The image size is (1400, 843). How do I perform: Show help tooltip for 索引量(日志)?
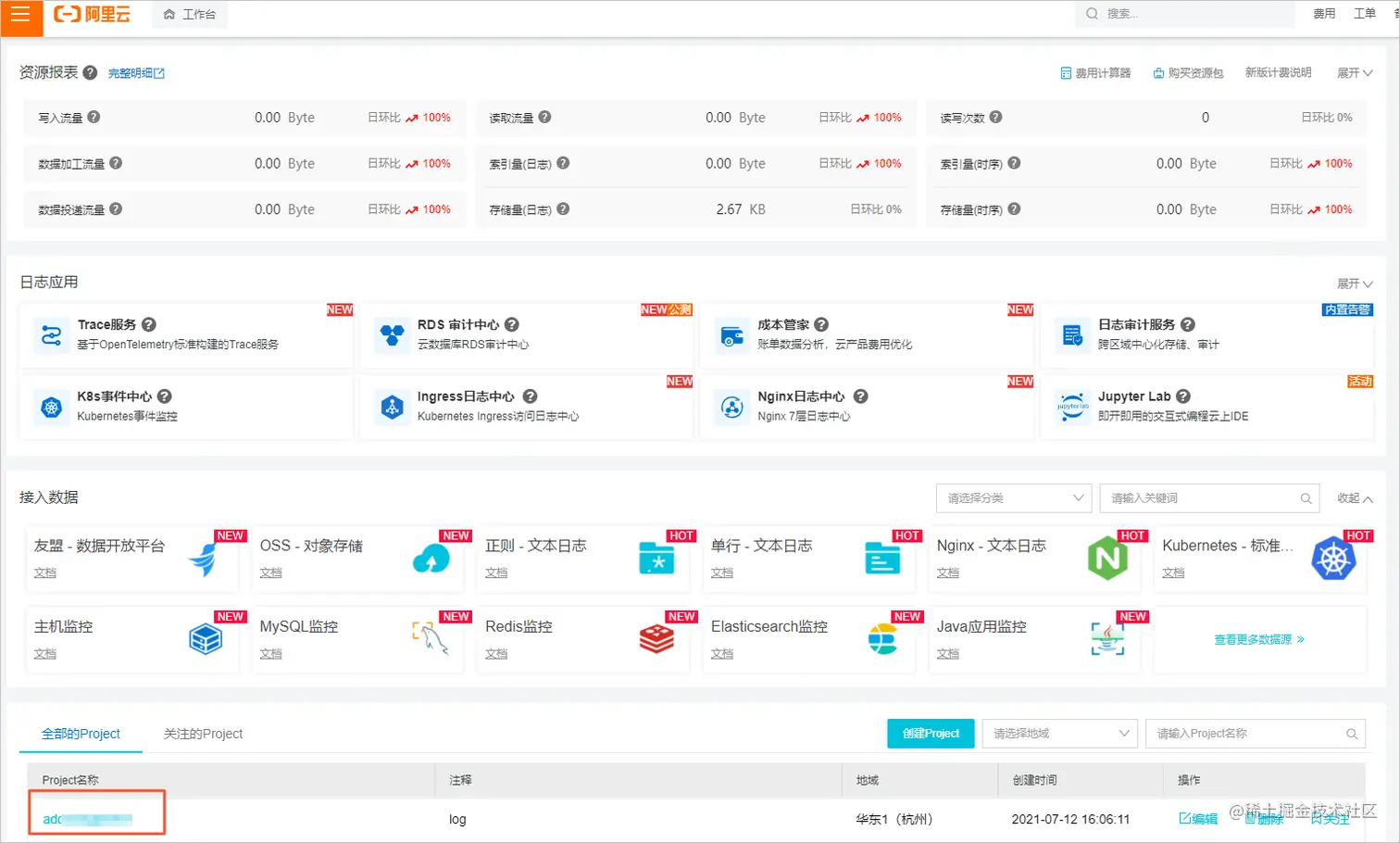click(x=563, y=163)
